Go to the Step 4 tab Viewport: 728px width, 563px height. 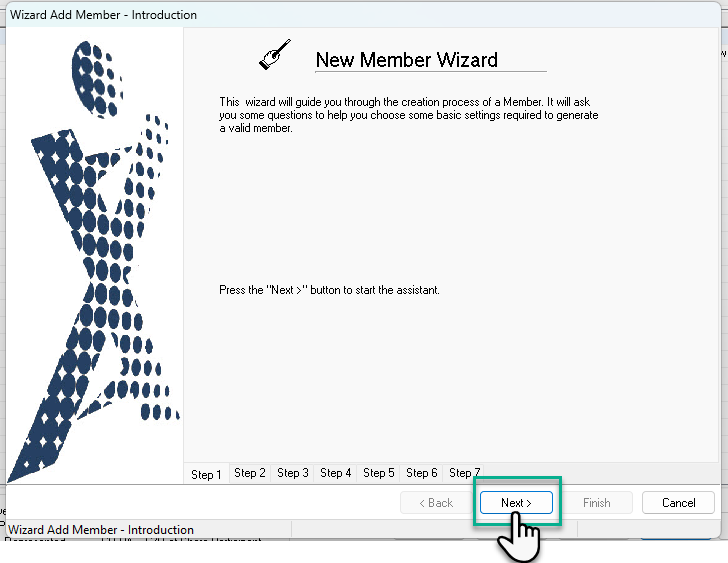coord(335,473)
